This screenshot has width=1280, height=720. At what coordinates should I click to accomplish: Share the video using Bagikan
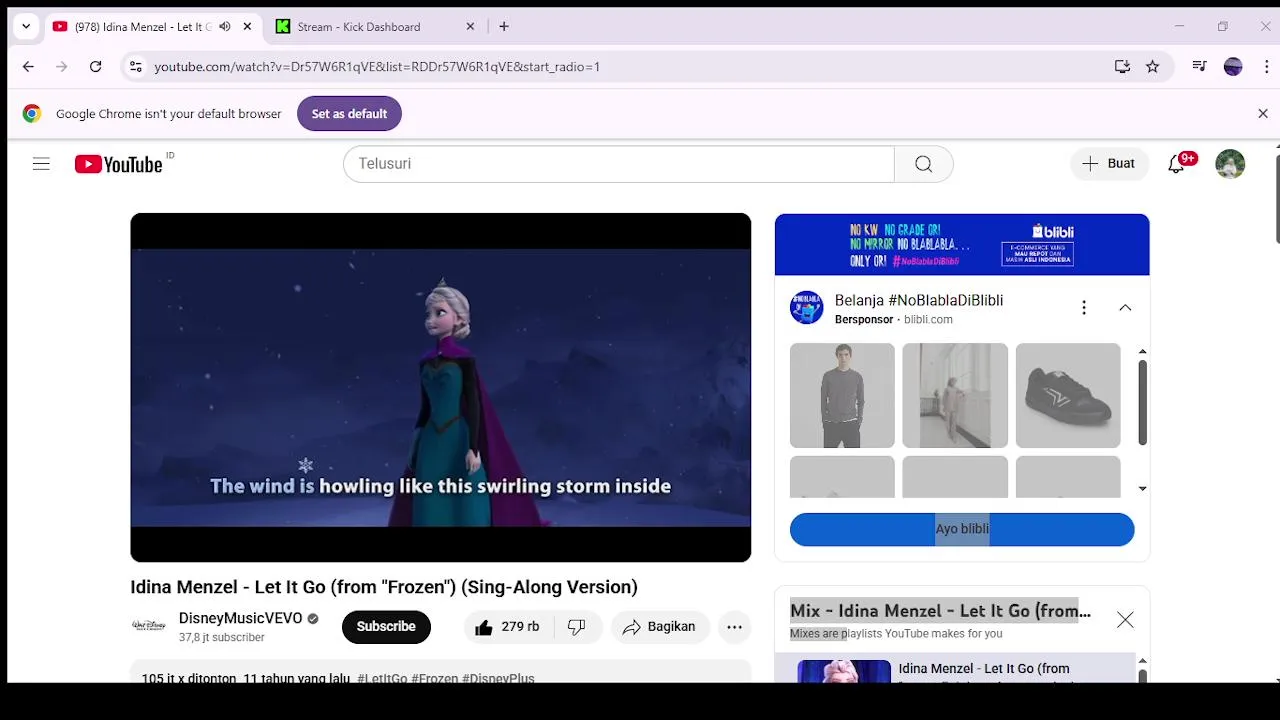click(658, 627)
